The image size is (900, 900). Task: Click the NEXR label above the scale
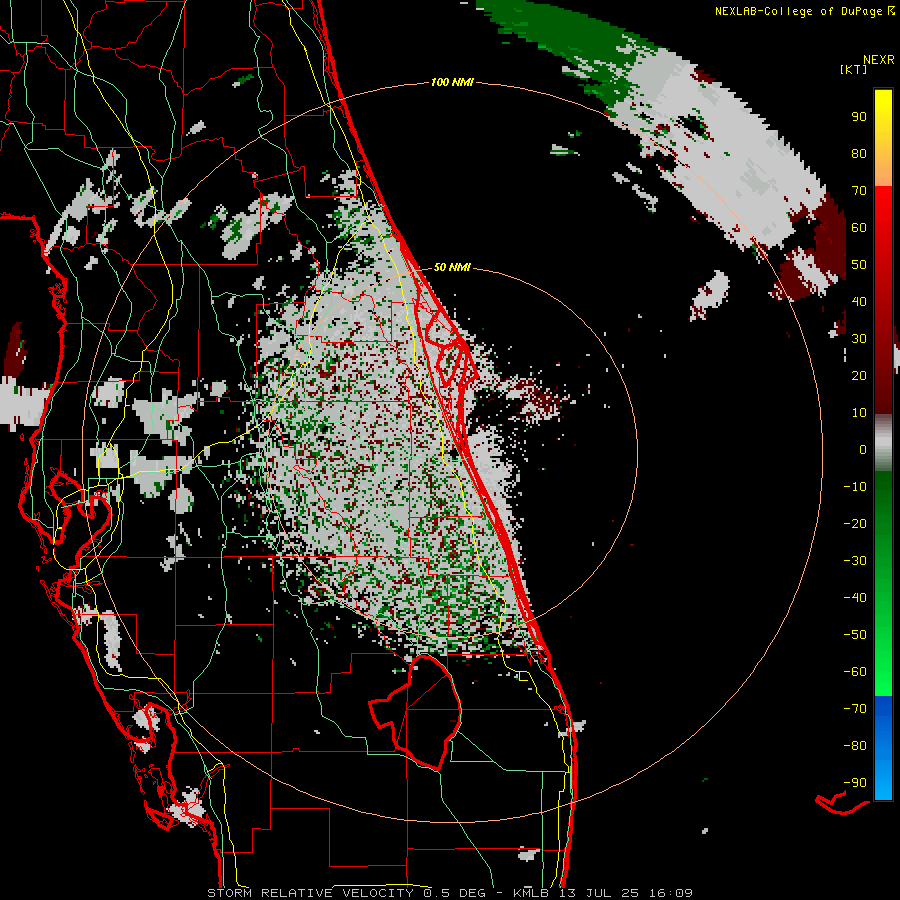[x=879, y=60]
